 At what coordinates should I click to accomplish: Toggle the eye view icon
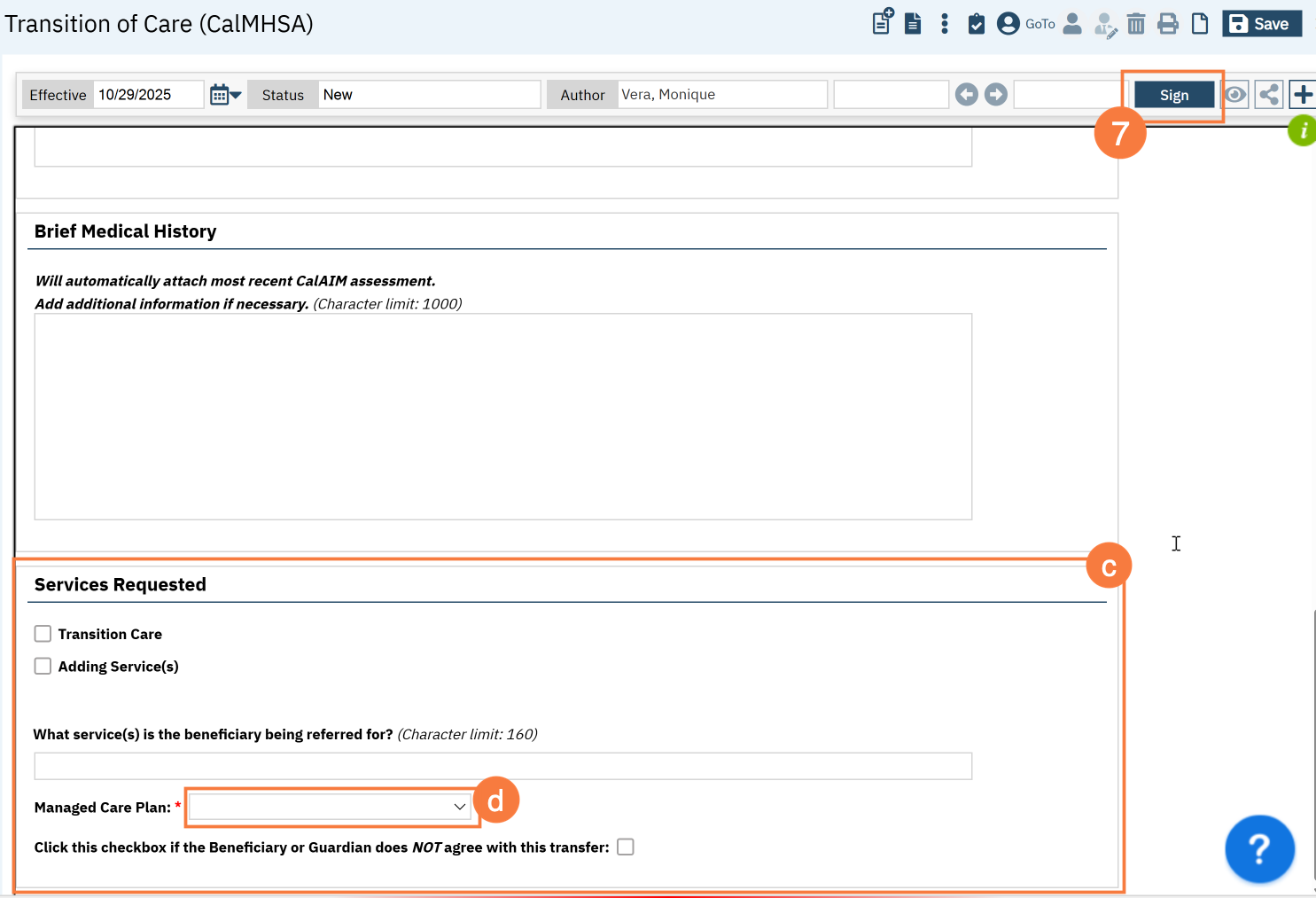(1234, 95)
